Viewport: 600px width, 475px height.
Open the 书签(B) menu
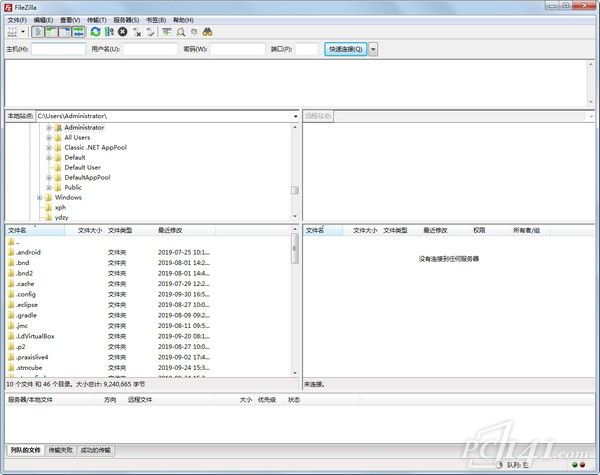(x=156, y=20)
